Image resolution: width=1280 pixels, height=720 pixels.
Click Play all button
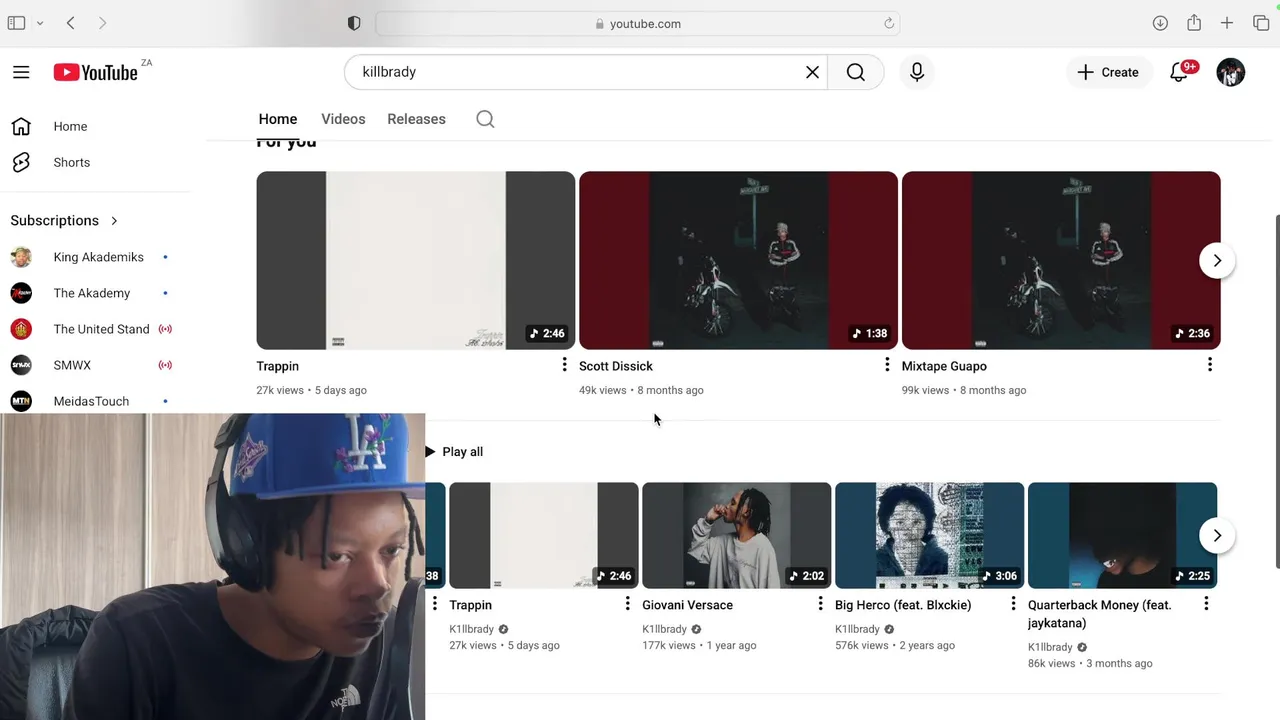tap(454, 452)
